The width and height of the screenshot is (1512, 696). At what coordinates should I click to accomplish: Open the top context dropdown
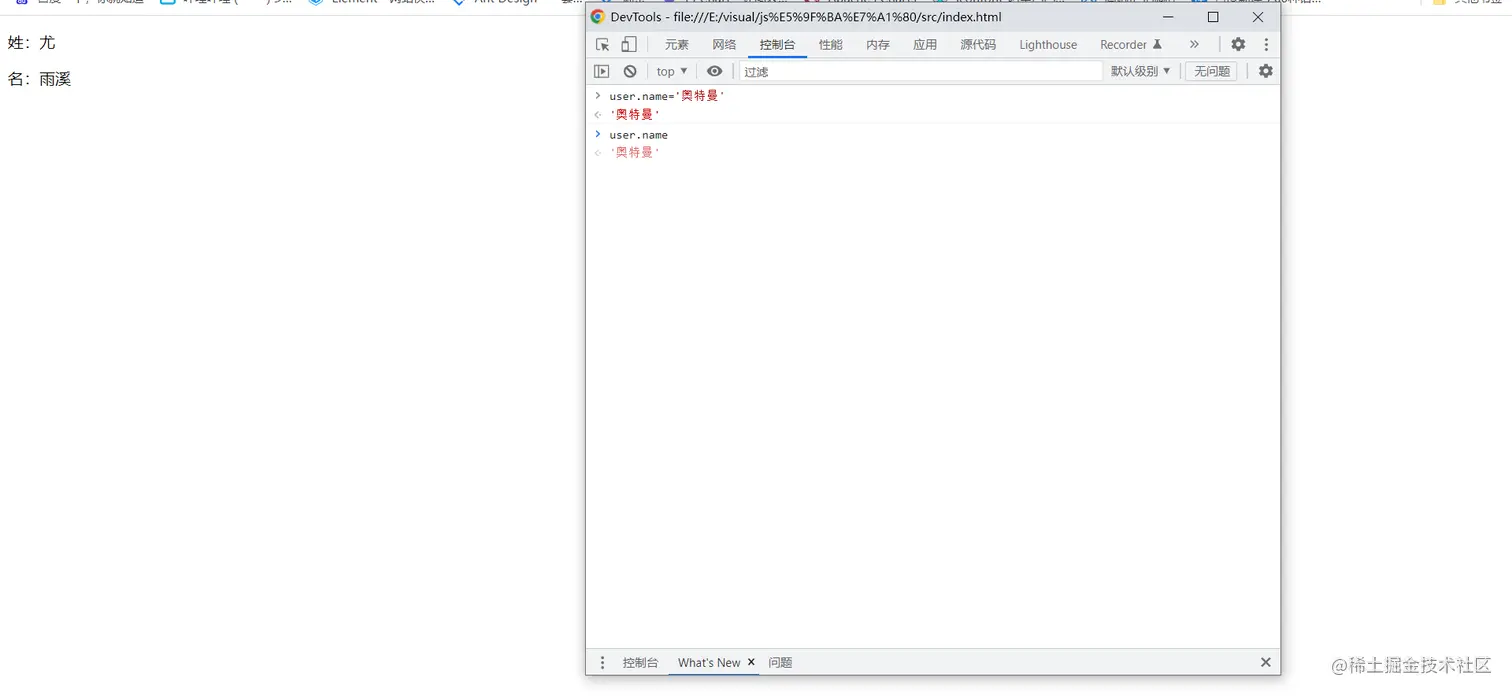(x=672, y=71)
